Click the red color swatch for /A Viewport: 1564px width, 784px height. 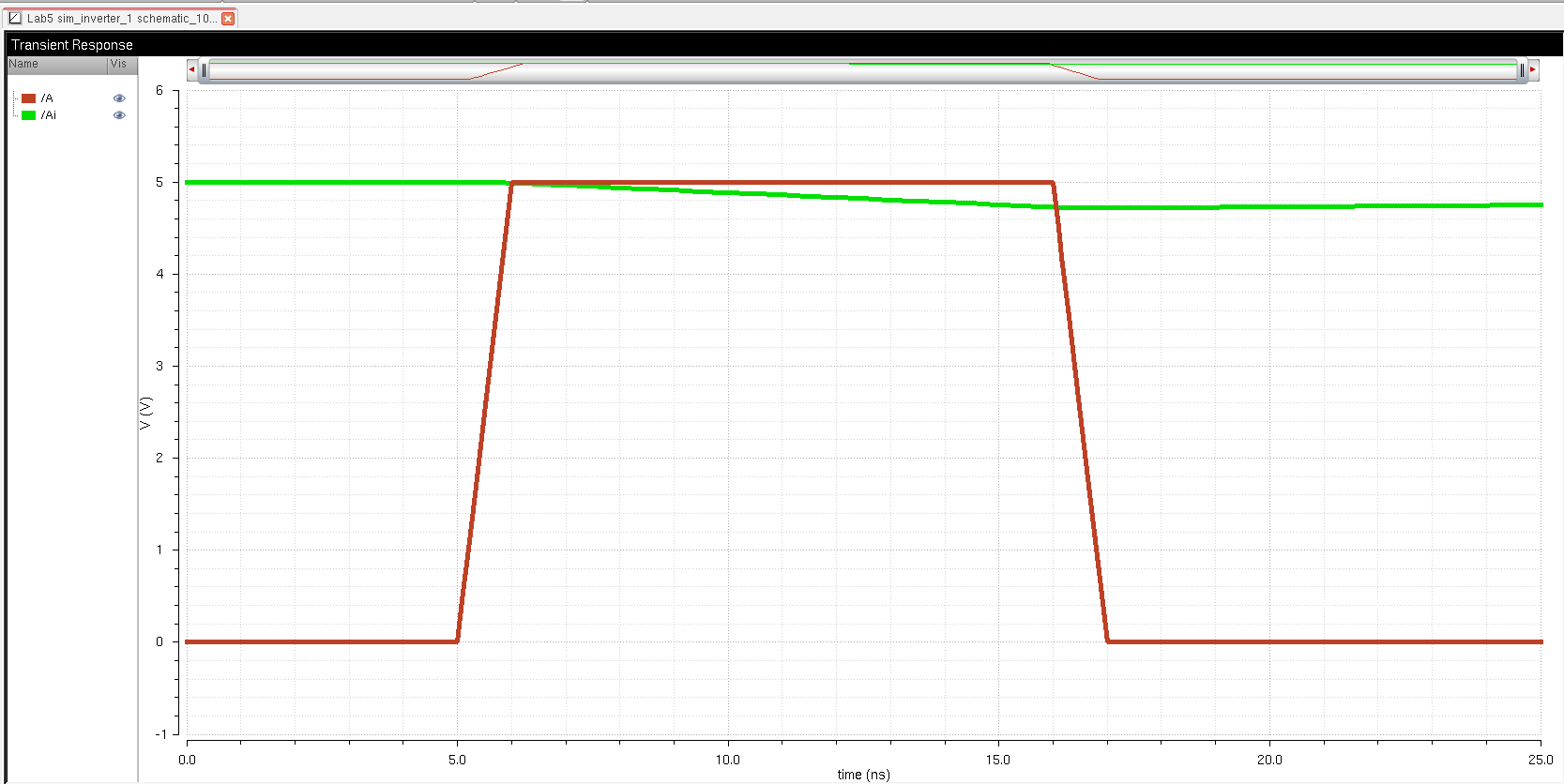(29, 98)
